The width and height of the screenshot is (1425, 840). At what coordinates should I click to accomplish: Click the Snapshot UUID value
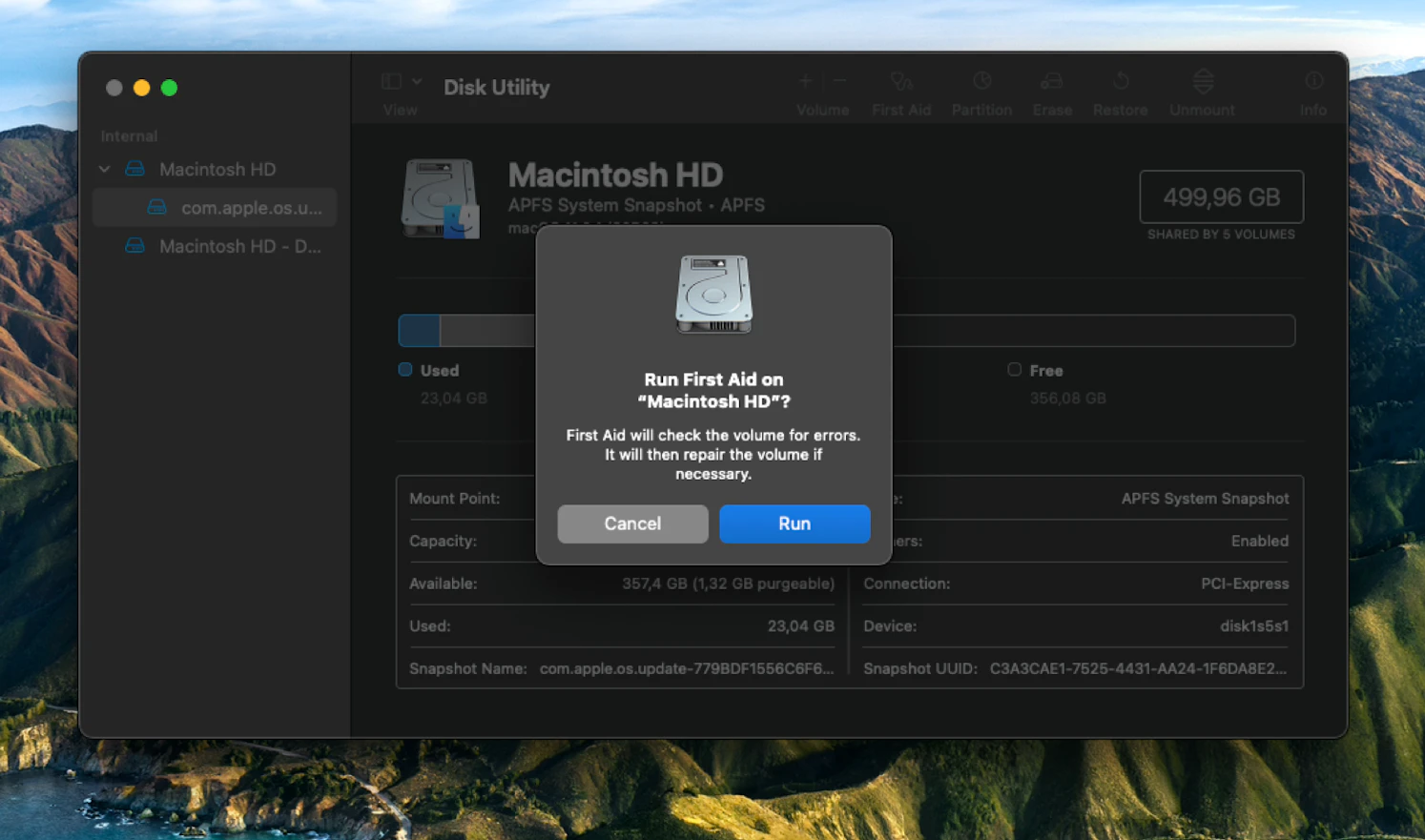point(1138,668)
